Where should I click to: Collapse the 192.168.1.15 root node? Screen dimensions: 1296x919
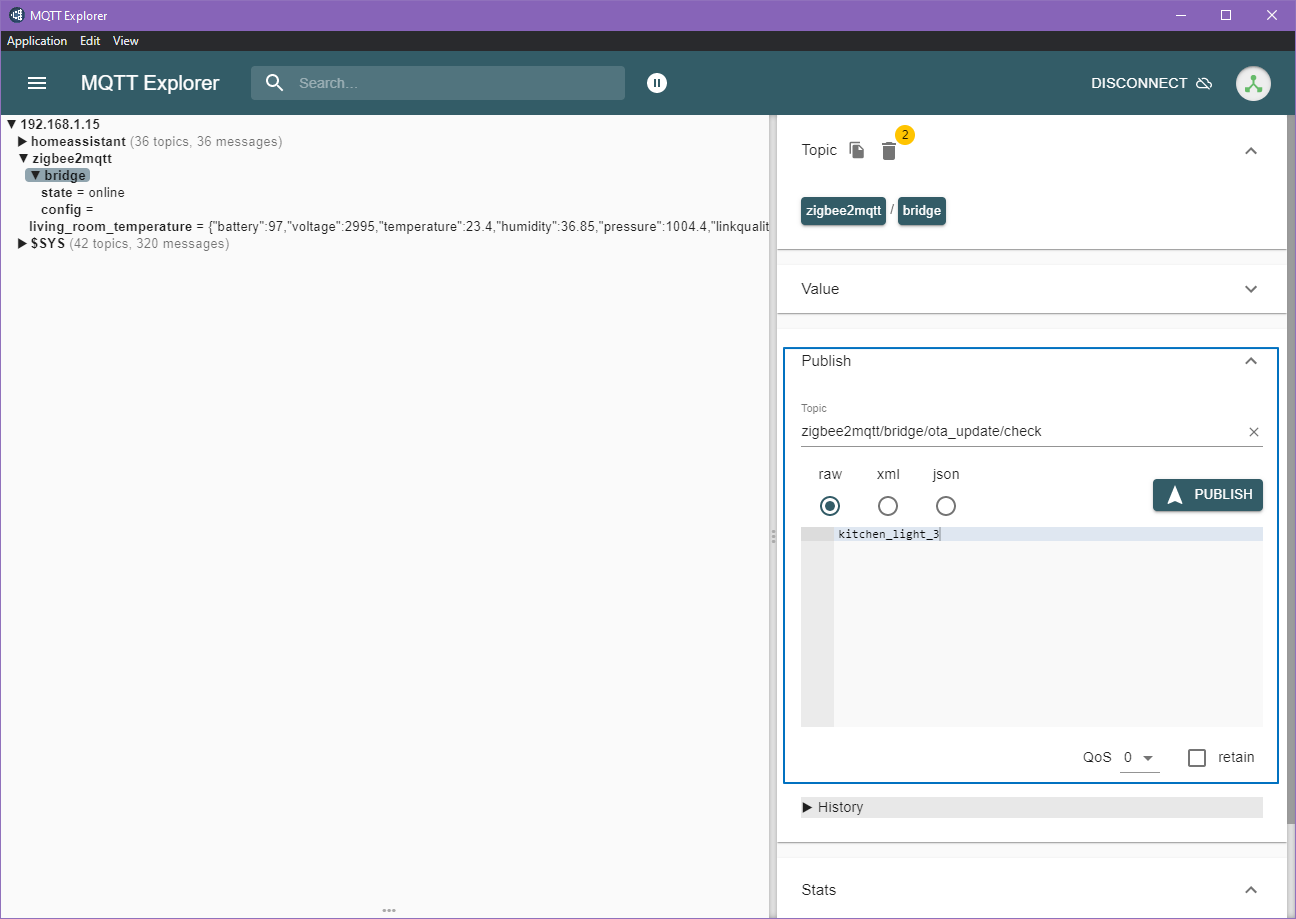point(11,125)
